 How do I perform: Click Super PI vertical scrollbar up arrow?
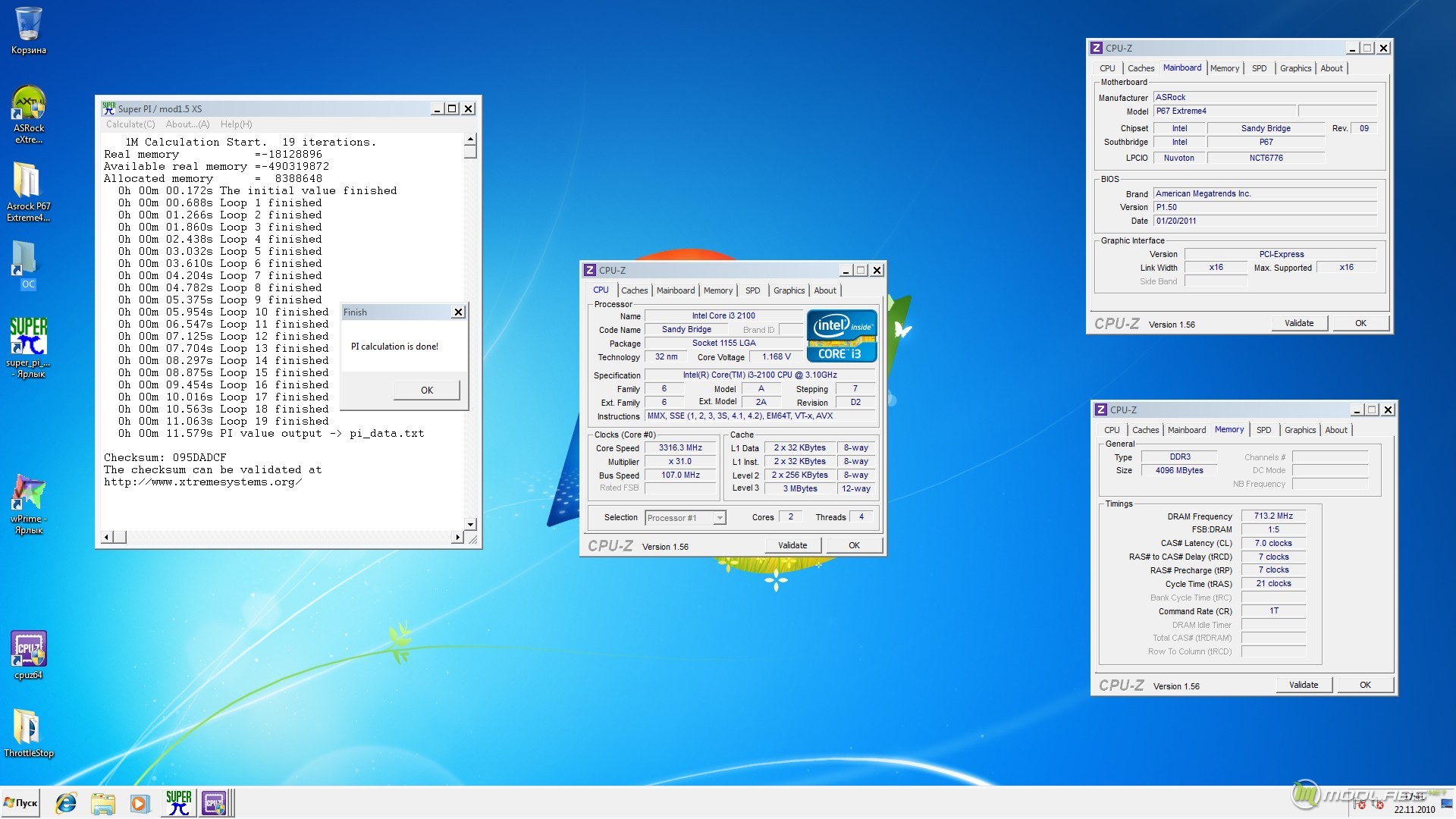click(470, 139)
